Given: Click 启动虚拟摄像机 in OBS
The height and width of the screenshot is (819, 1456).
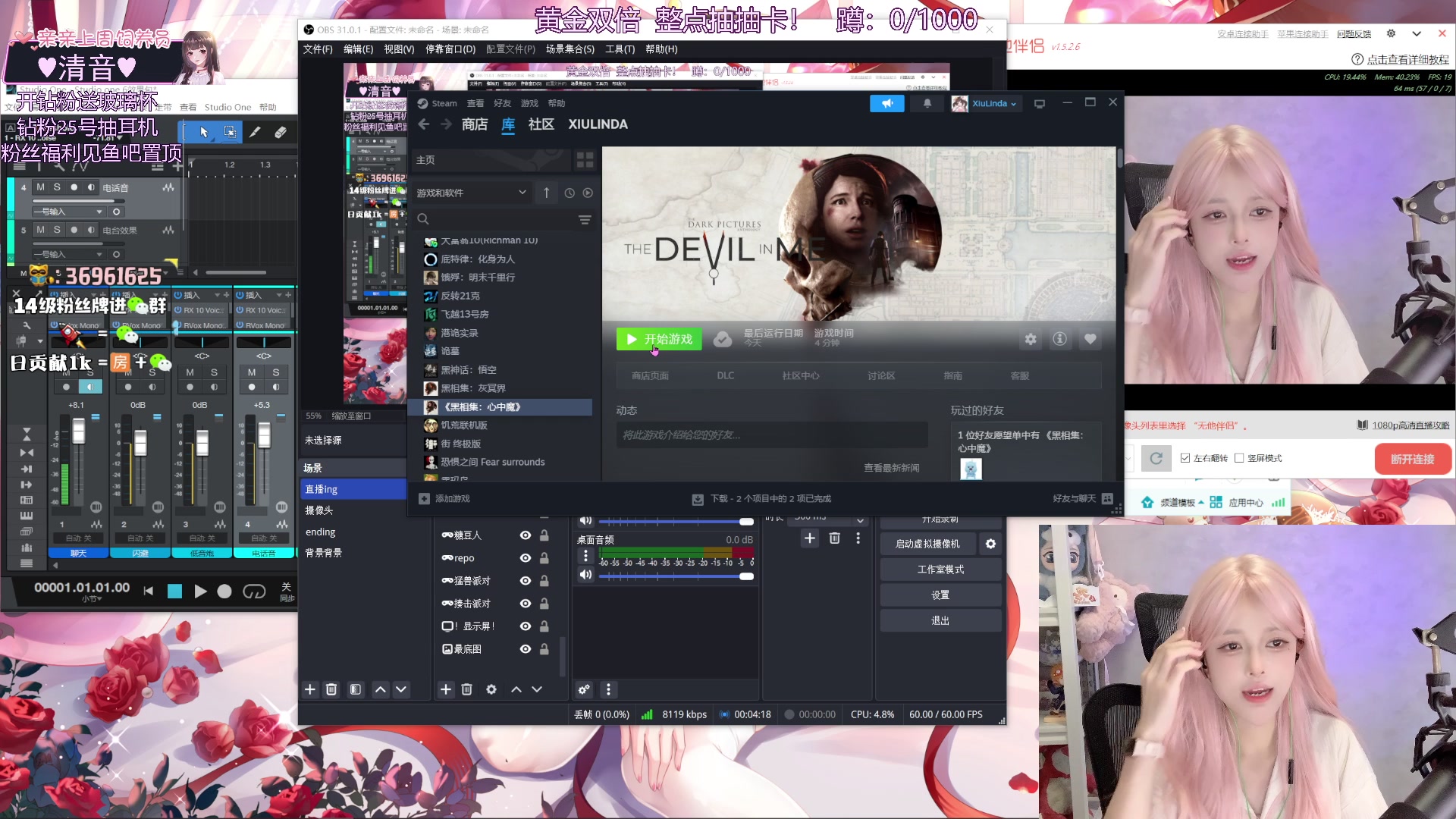Looking at the screenshot, I should [927, 544].
